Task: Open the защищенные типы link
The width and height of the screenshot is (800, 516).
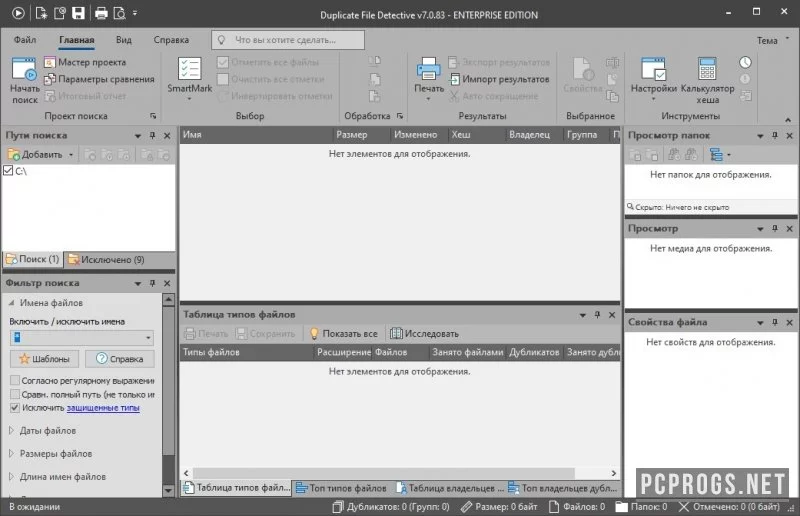Action: tap(103, 408)
